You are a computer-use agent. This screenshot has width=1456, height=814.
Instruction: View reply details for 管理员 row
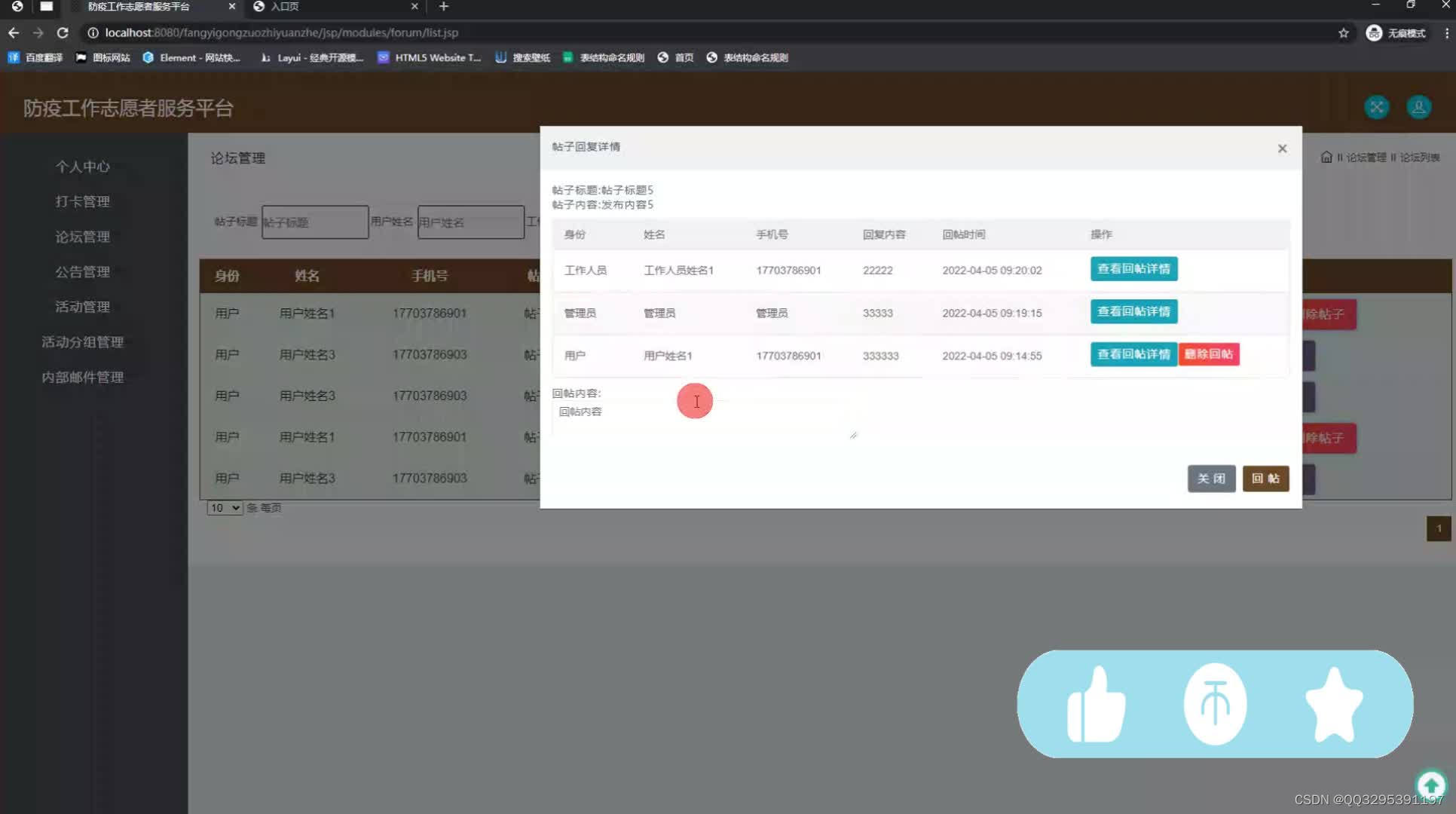(1133, 311)
